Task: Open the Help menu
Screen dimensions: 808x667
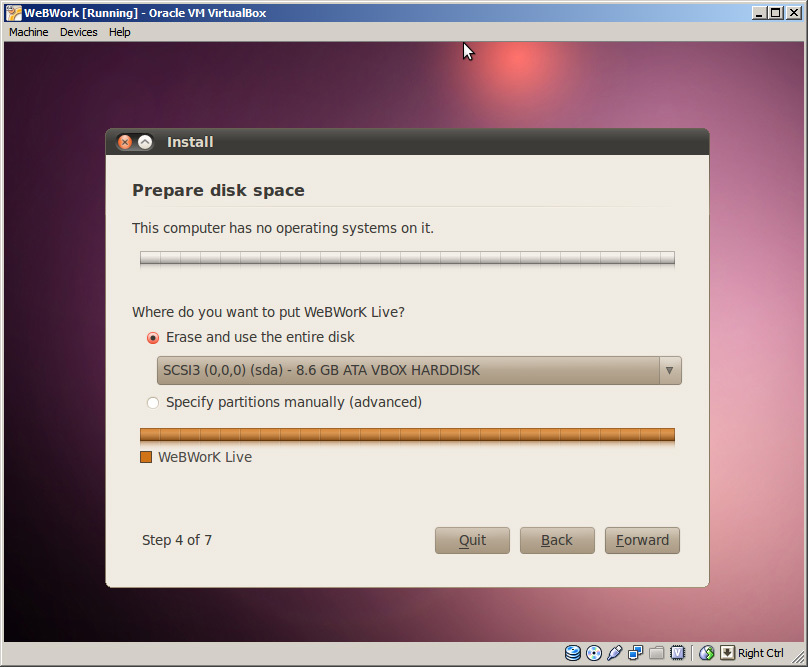Action: (x=120, y=32)
